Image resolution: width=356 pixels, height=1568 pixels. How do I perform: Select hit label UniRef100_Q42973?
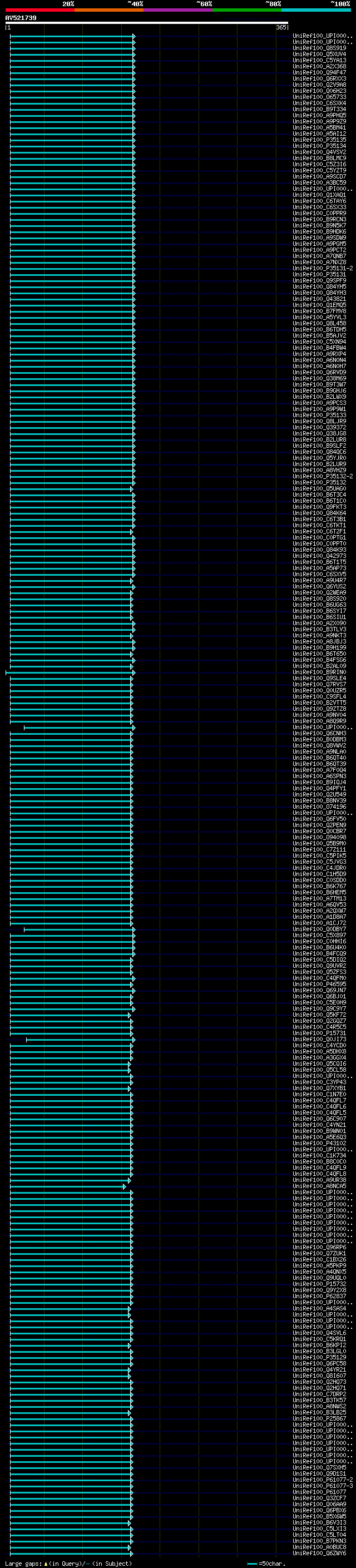click(319, 556)
